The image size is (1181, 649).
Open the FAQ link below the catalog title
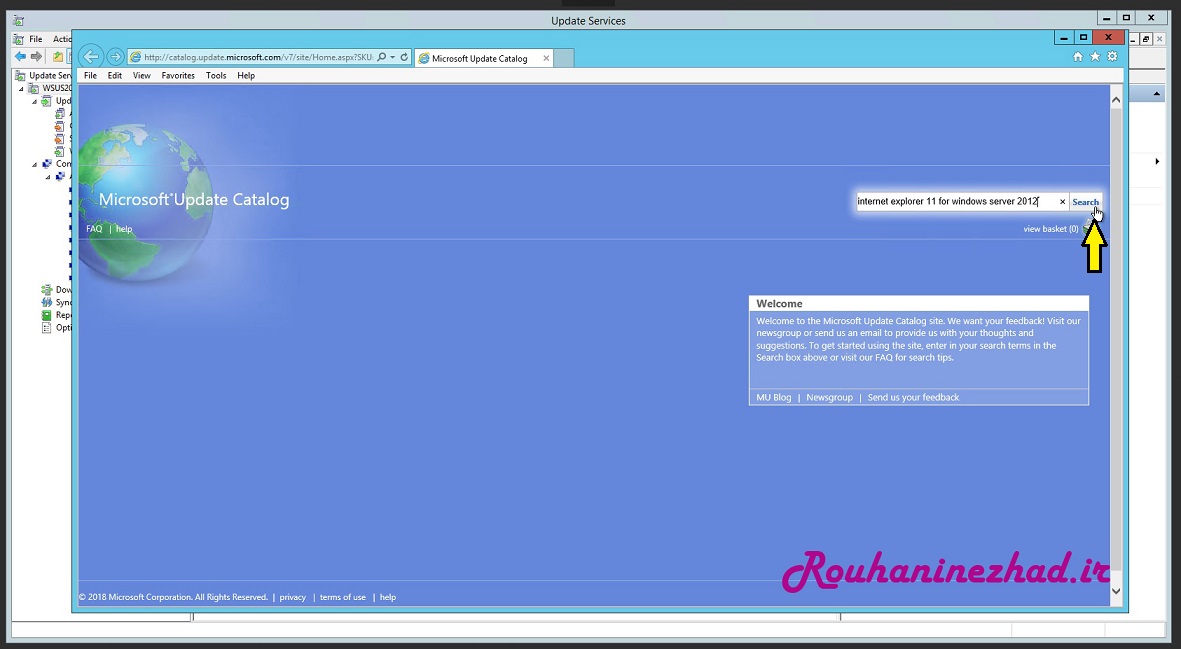pos(94,229)
